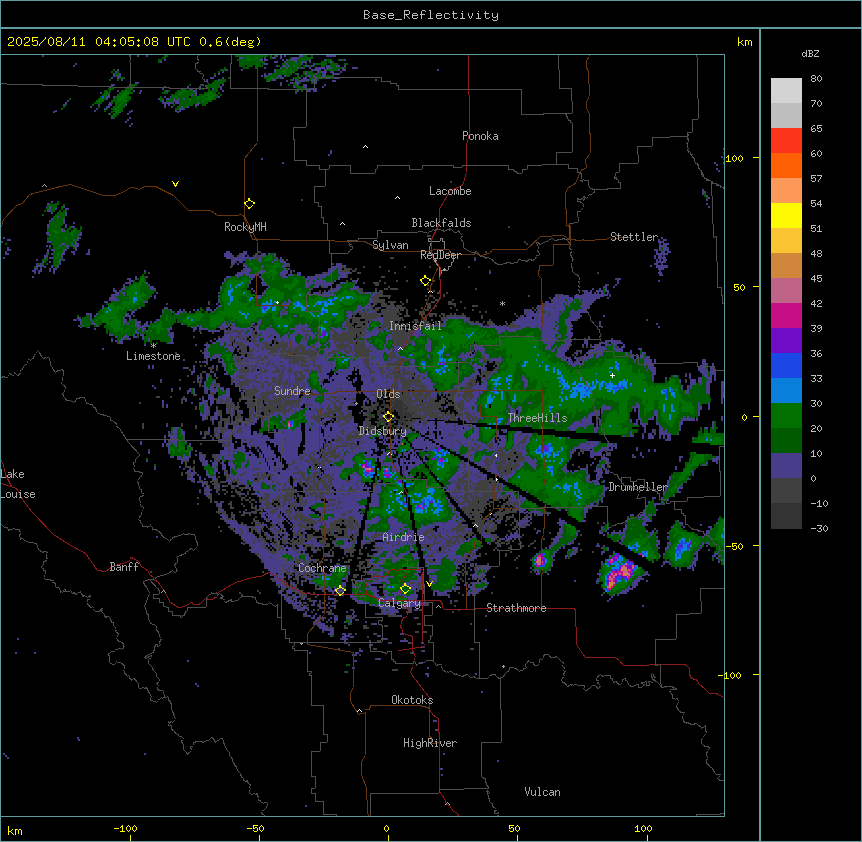Click the yellow V marker northwest of RockyMH
The image size is (862, 842).
pos(175,184)
